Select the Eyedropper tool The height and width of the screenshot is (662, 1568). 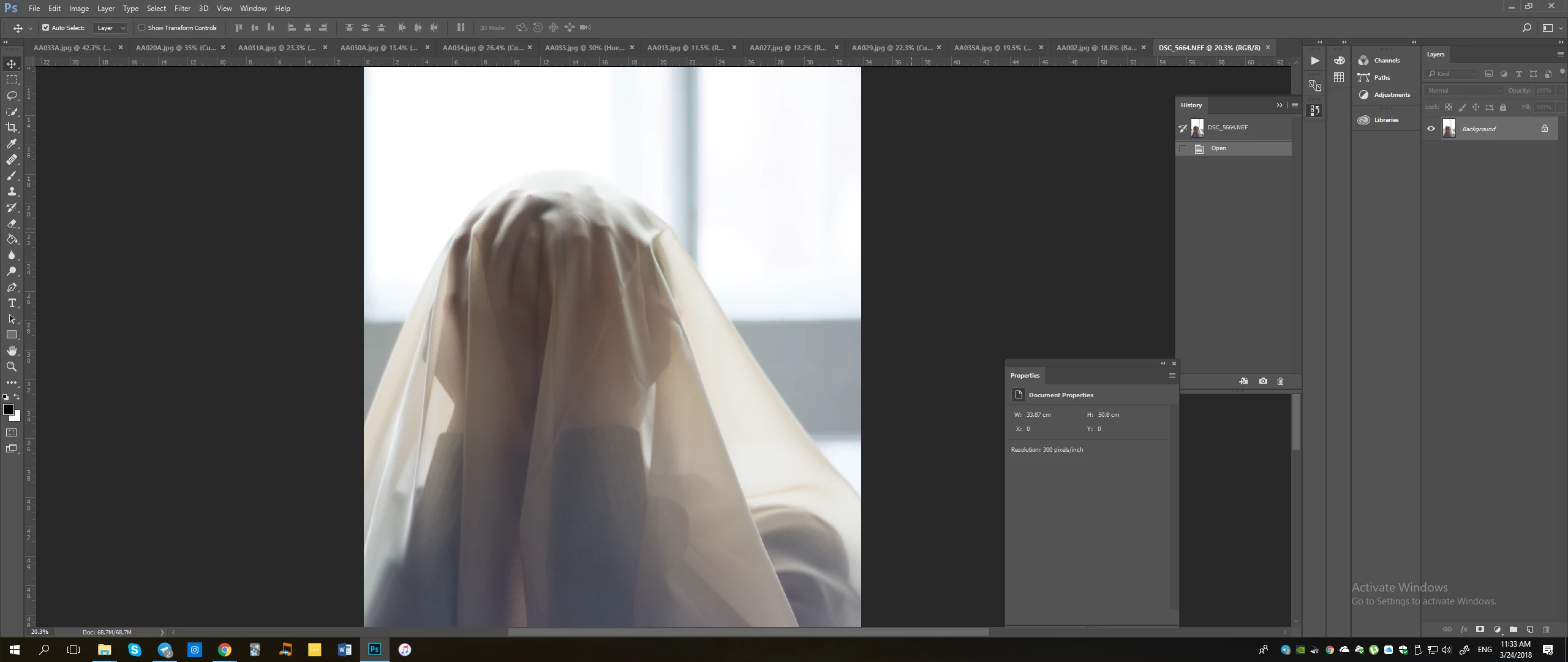12,143
